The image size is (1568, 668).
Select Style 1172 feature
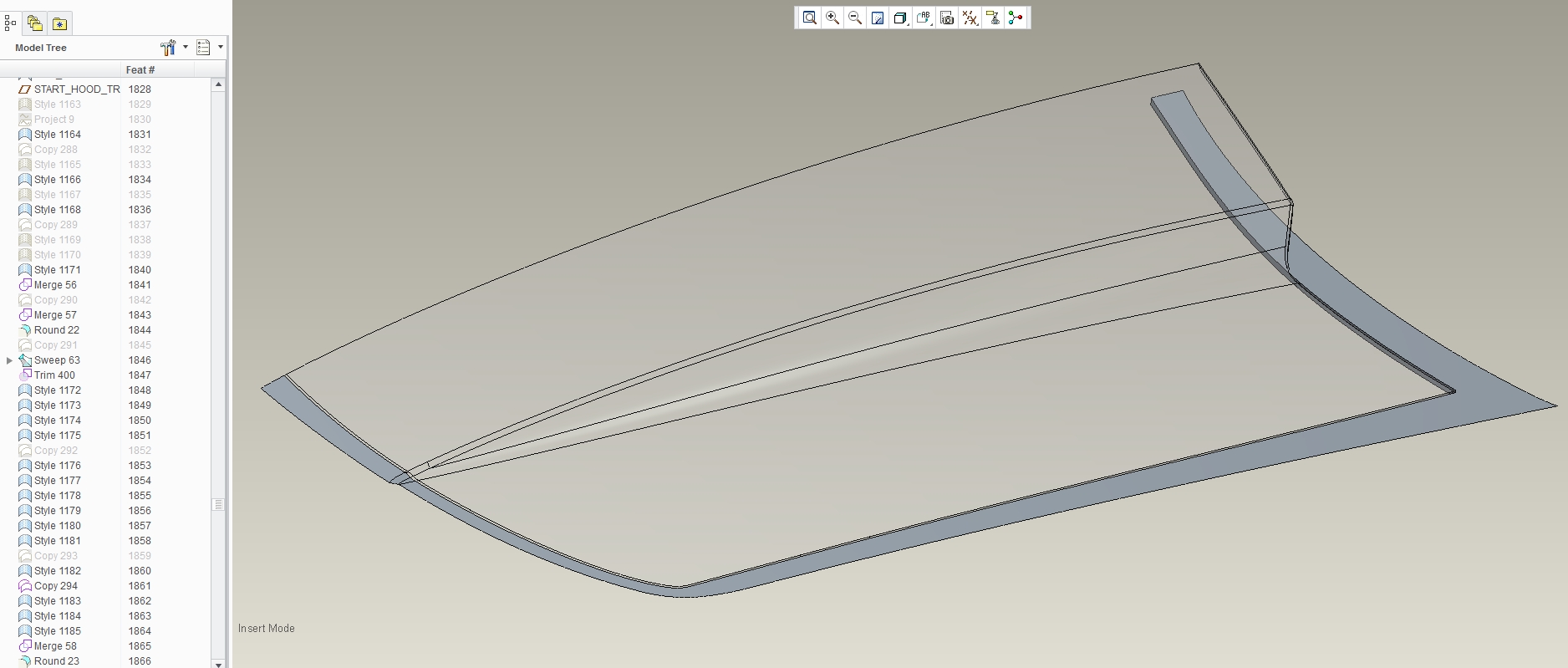[58, 390]
